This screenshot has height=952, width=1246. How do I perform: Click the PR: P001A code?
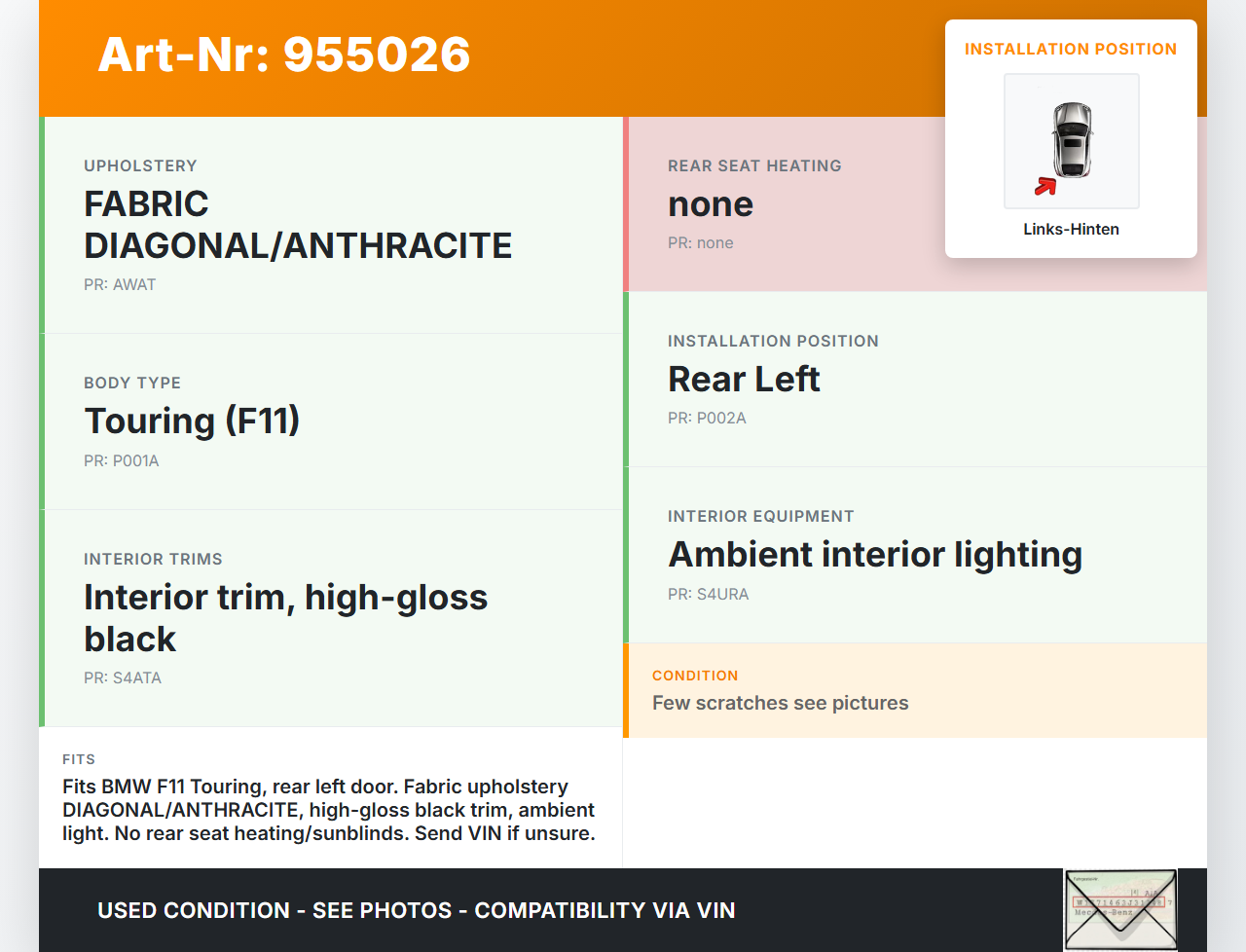[x=122, y=461]
